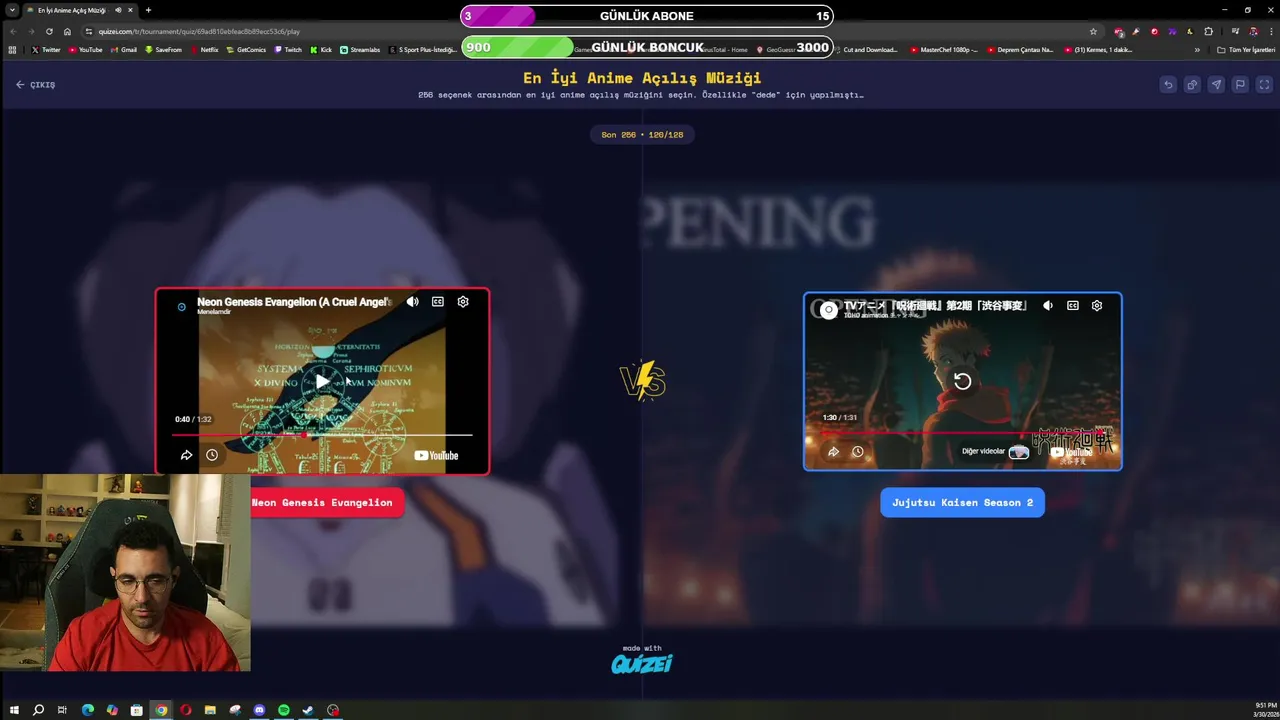Open a new browser tab
This screenshot has width=1280, height=720.
(148, 10)
